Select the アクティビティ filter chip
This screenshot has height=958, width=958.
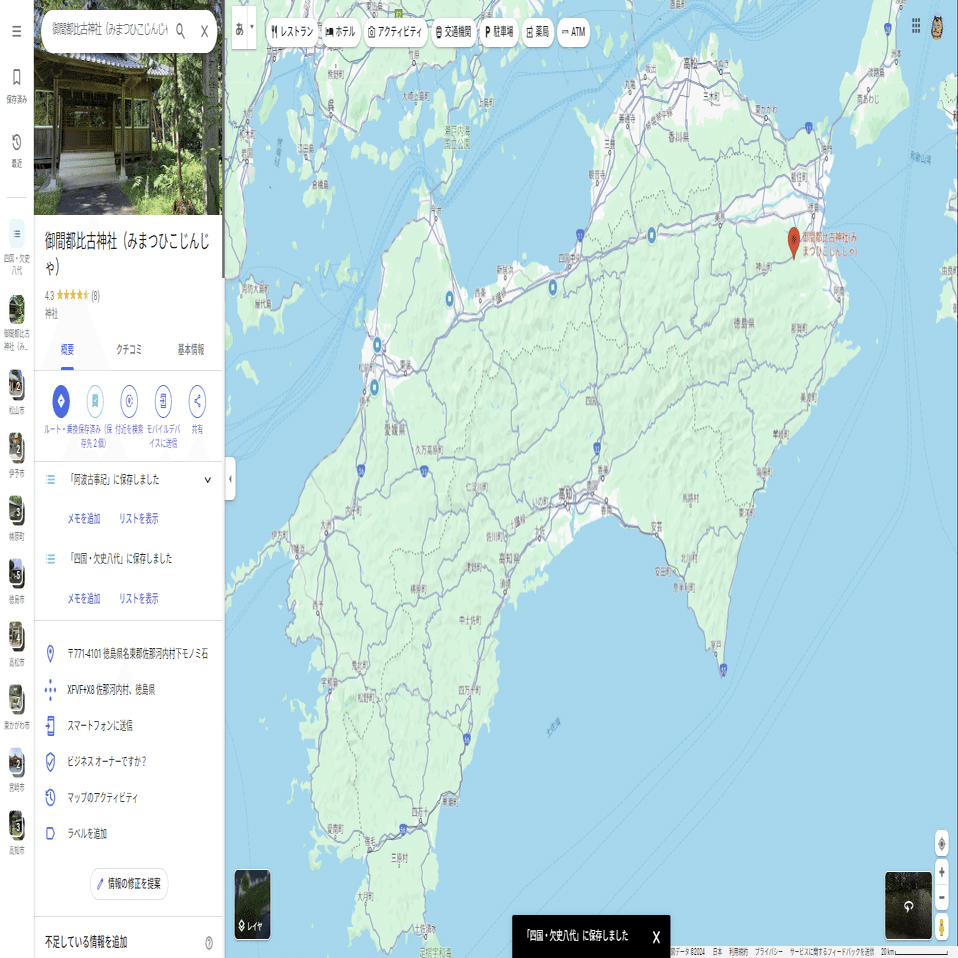coord(395,32)
